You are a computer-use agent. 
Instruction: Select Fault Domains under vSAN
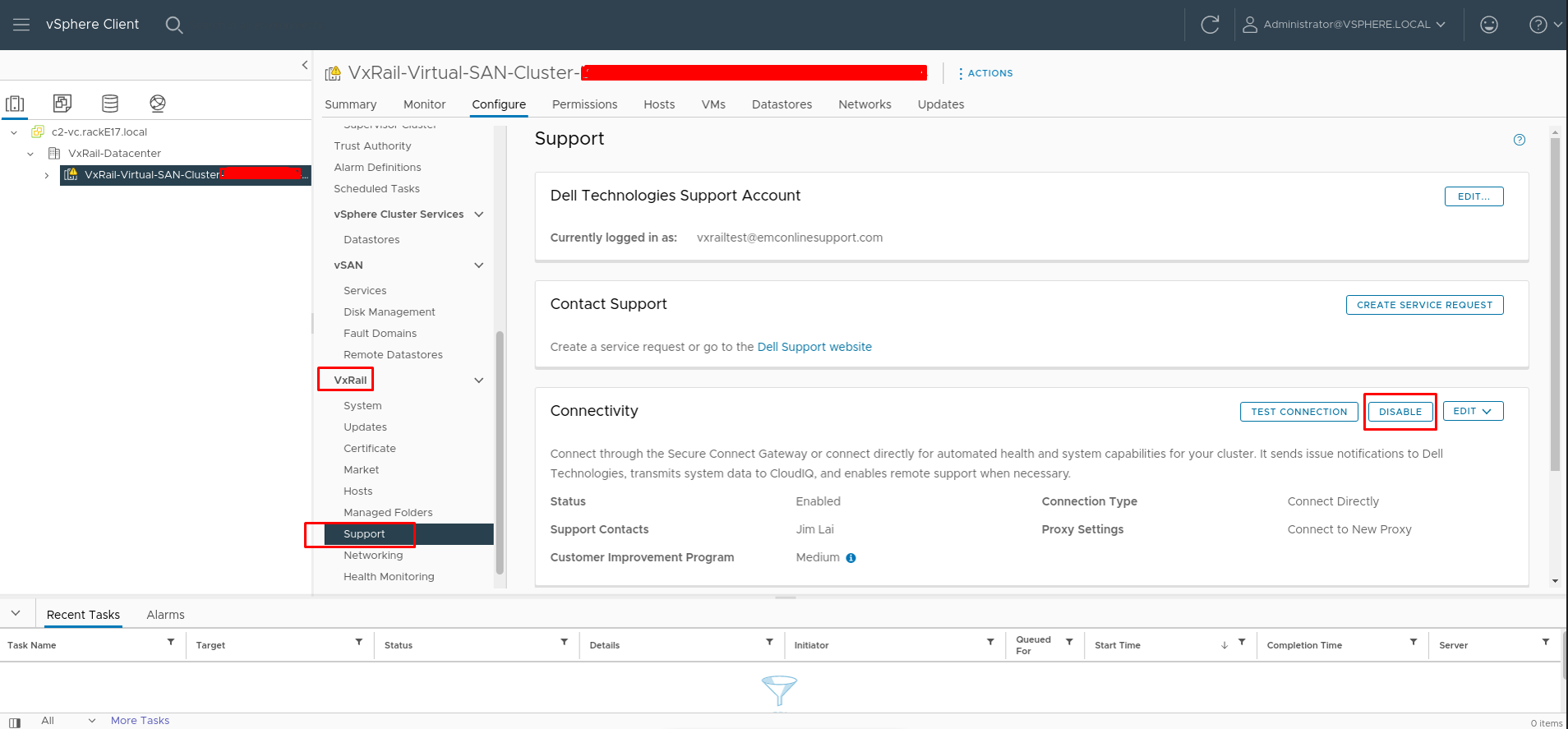click(380, 334)
